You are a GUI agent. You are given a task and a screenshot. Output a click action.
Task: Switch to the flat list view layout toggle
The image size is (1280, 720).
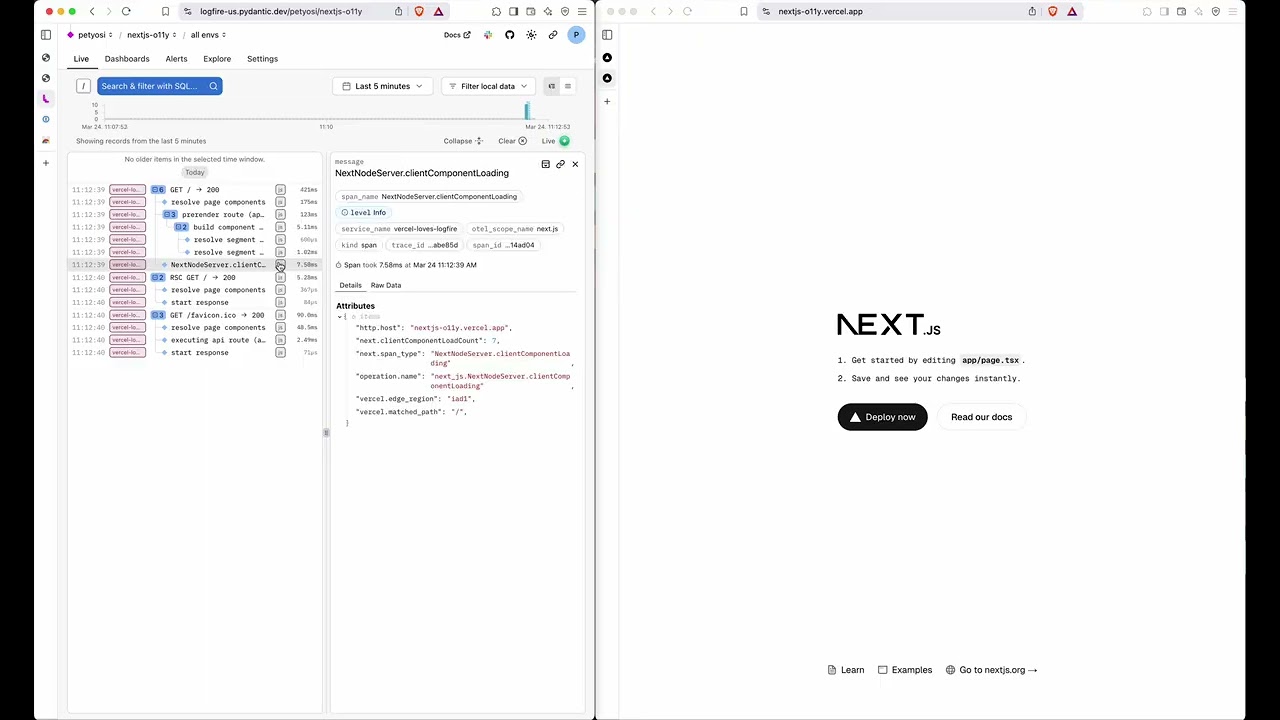pyautogui.click(x=567, y=86)
